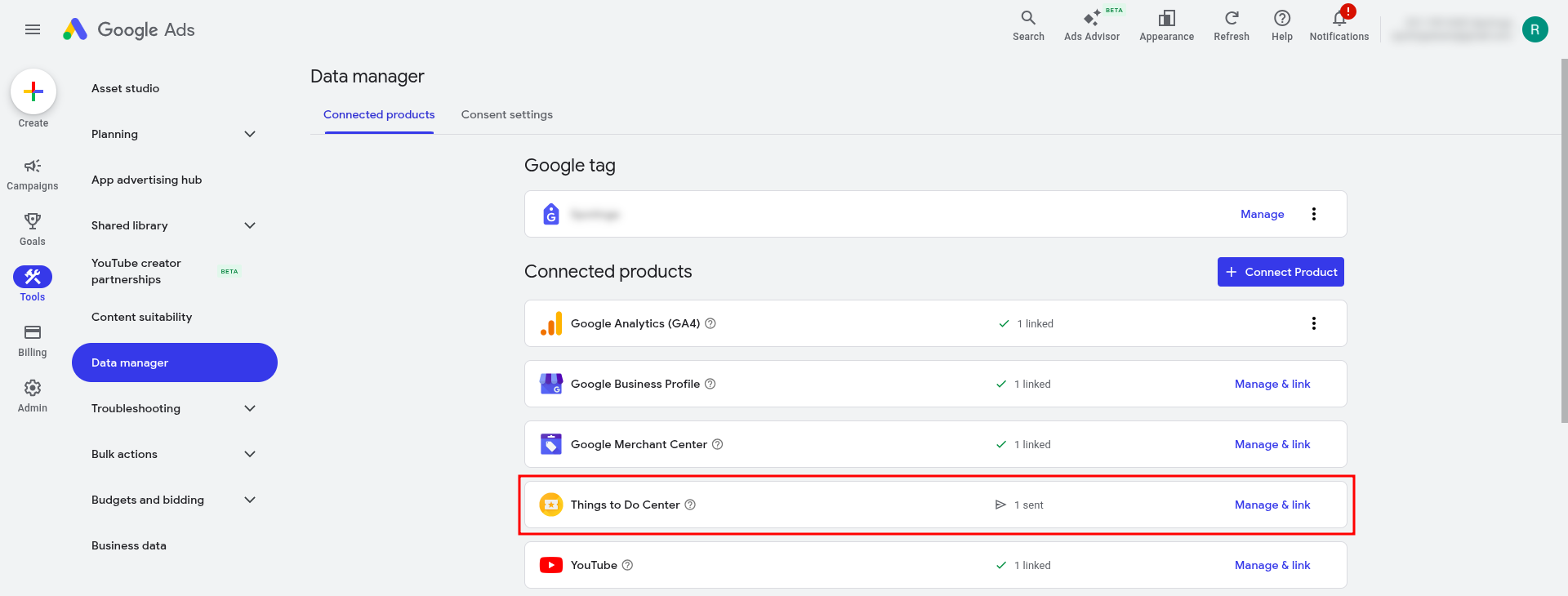The width and height of the screenshot is (1568, 596).
Task: Show help for Google Merchant Center
Action: point(718,444)
